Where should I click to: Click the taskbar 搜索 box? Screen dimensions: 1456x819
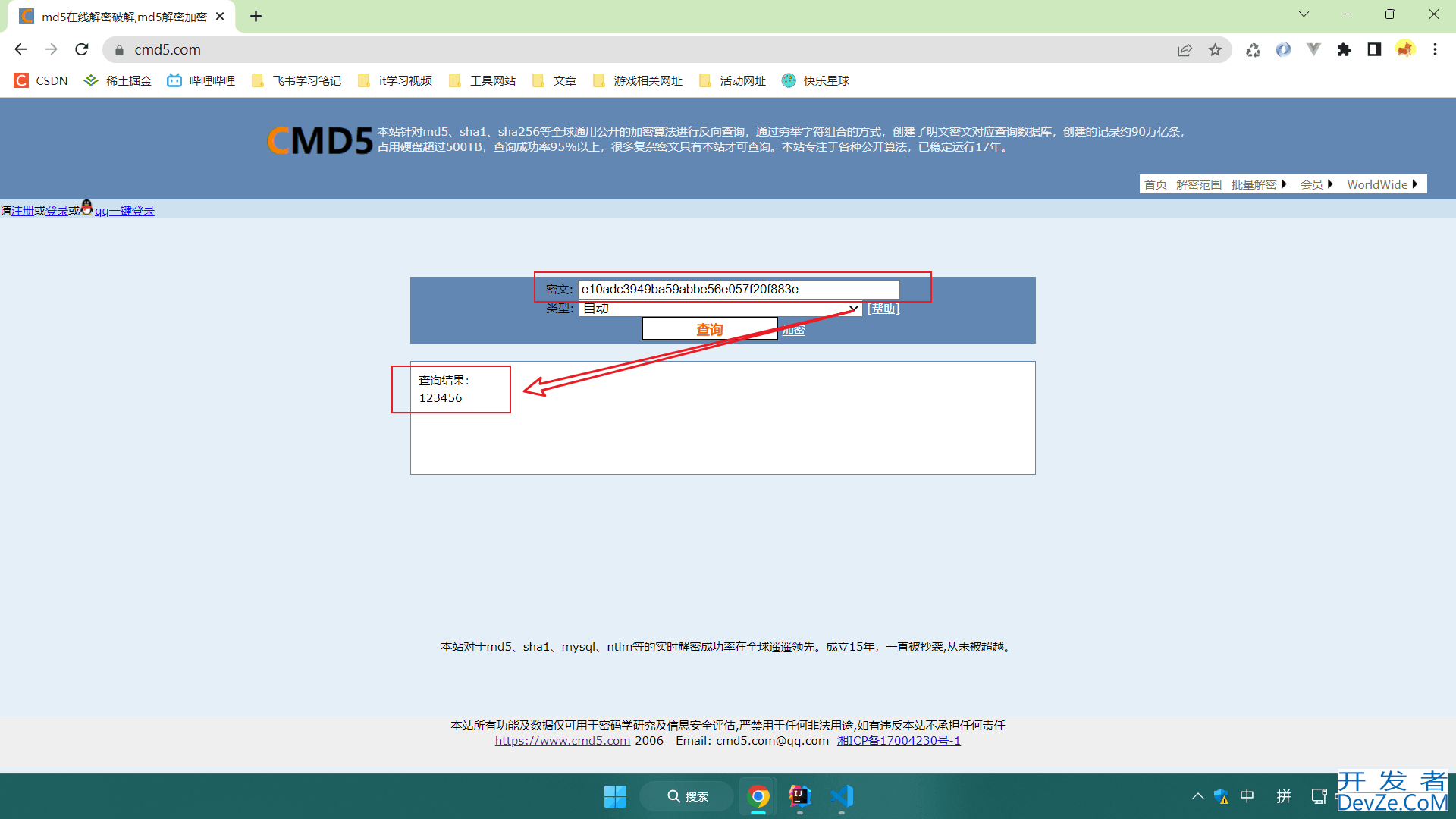pos(686,796)
